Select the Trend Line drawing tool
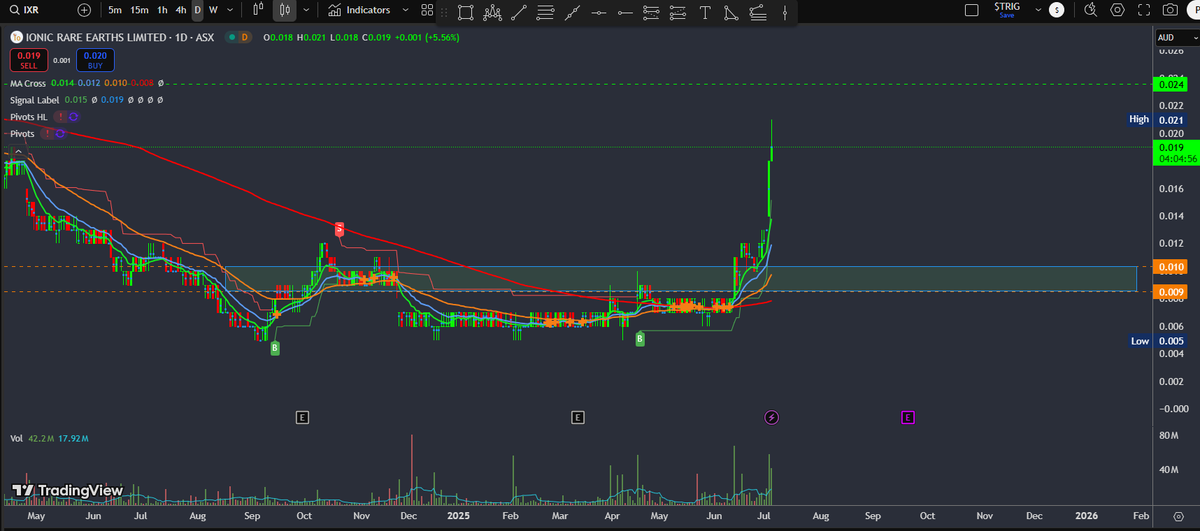 519,12
